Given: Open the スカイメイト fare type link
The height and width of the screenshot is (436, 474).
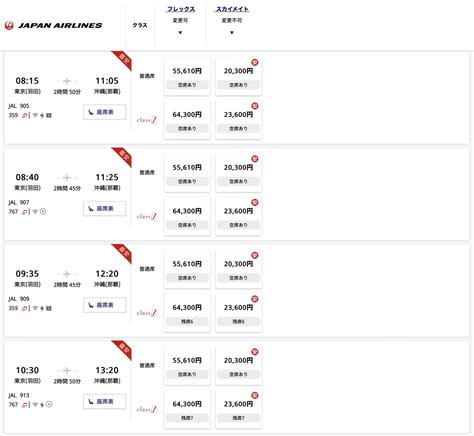Looking at the screenshot, I should (232, 9).
